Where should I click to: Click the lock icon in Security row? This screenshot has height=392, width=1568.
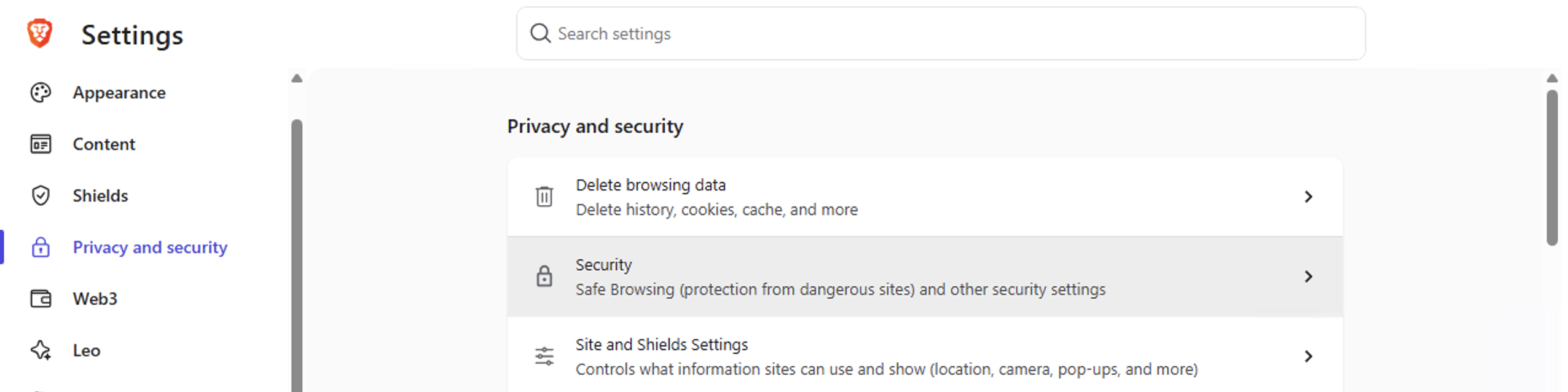(x=544, y=276)
